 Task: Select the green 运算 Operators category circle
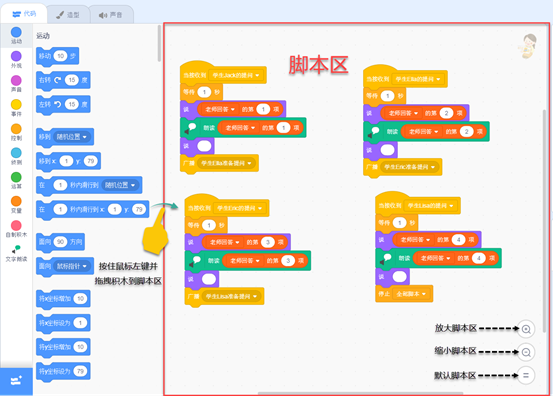click(x=16, y=177)
